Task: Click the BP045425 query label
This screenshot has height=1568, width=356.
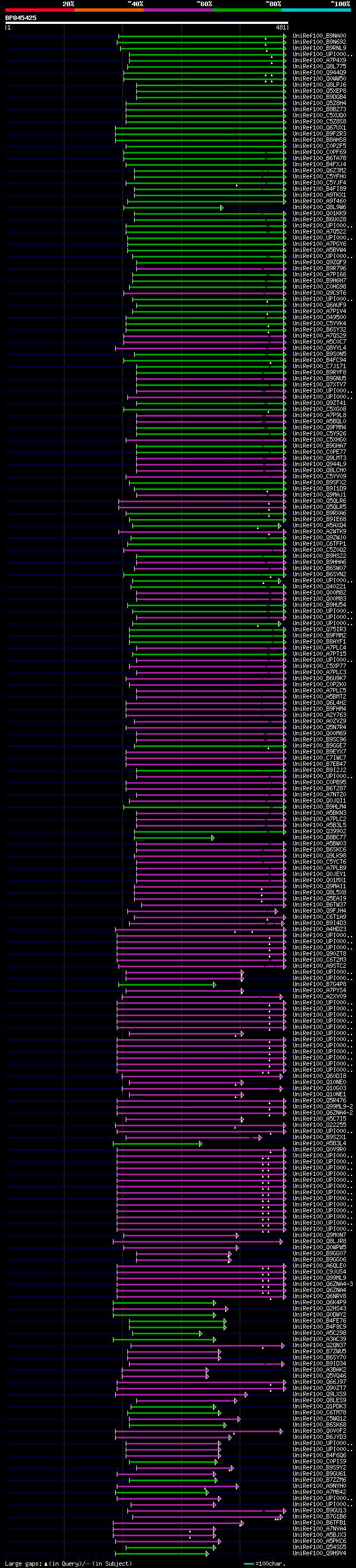Action: (x=21, y=18)
